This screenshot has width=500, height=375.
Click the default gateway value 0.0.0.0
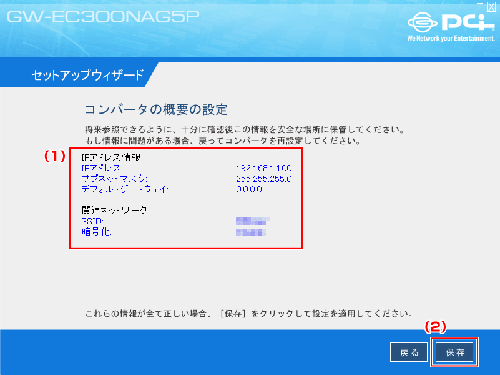249,189
